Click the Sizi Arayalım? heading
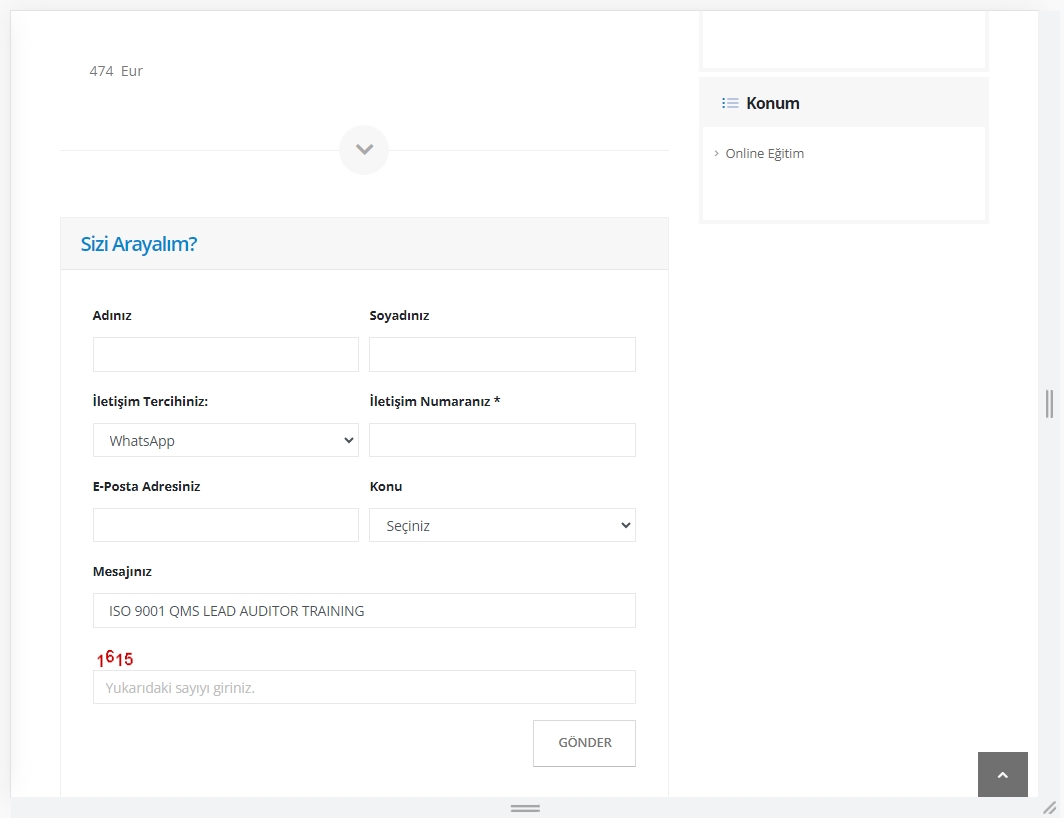 pyautogui.click(x=138, y=244)
